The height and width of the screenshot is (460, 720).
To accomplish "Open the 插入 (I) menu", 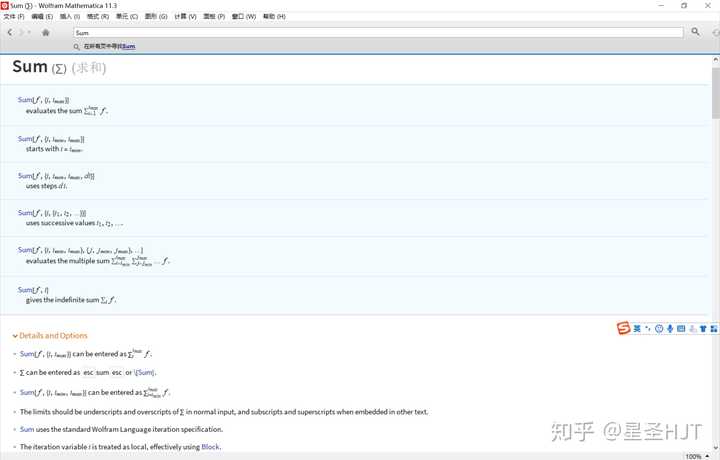I will point(70,17).
